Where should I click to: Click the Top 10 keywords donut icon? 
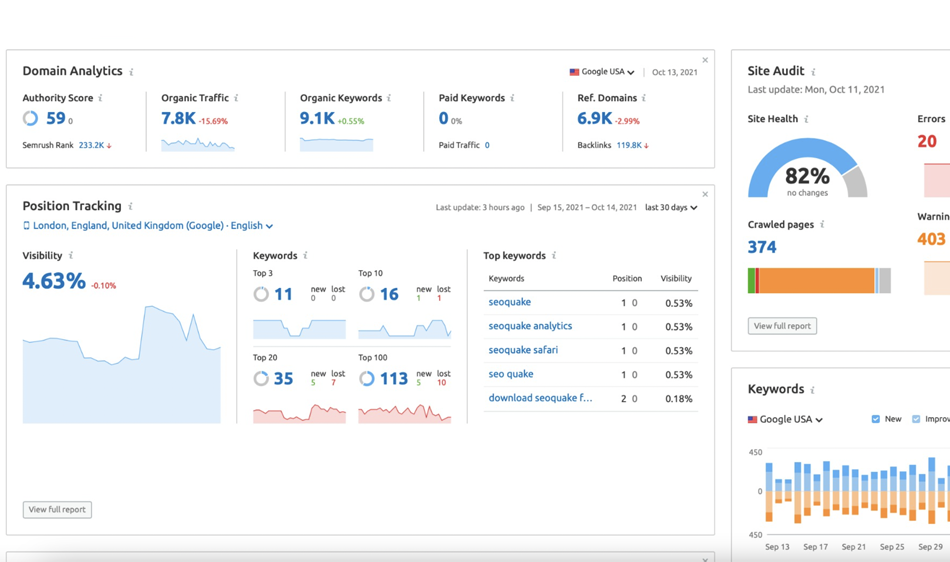[x=367, y=294]
